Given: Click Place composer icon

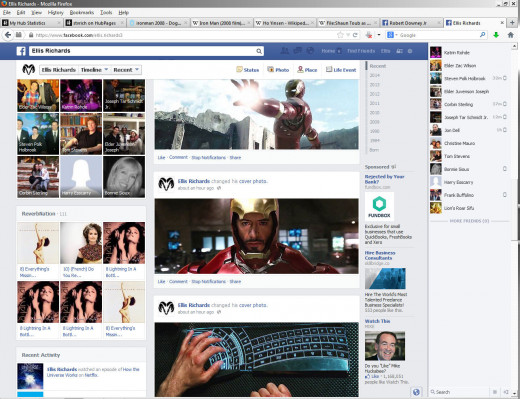Looking at the screenshot, I should pos(300,69).
